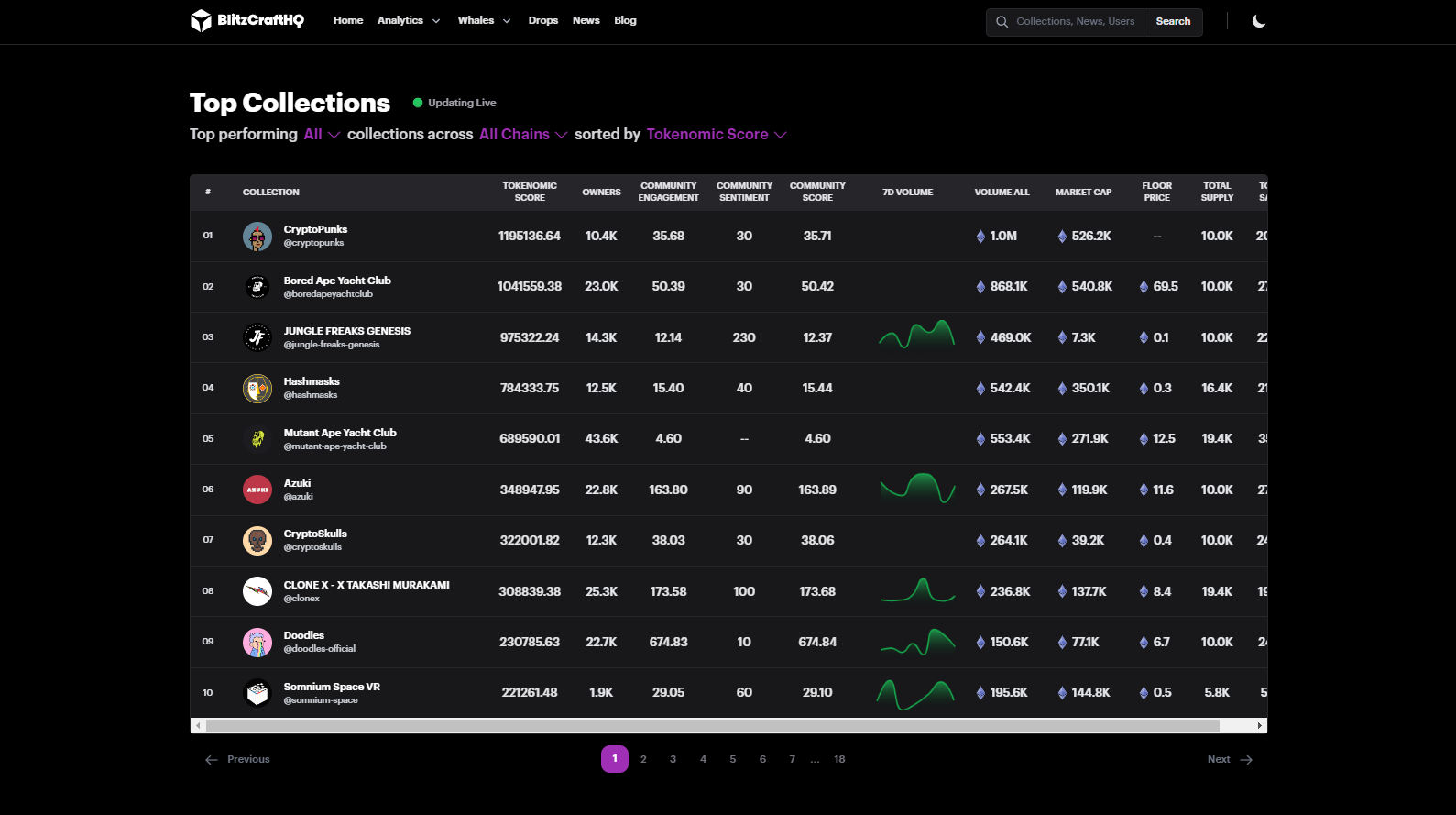This screenshot has width=1456, height=815.
Task: Click the Next page link
Action: tap(1230, 760)
